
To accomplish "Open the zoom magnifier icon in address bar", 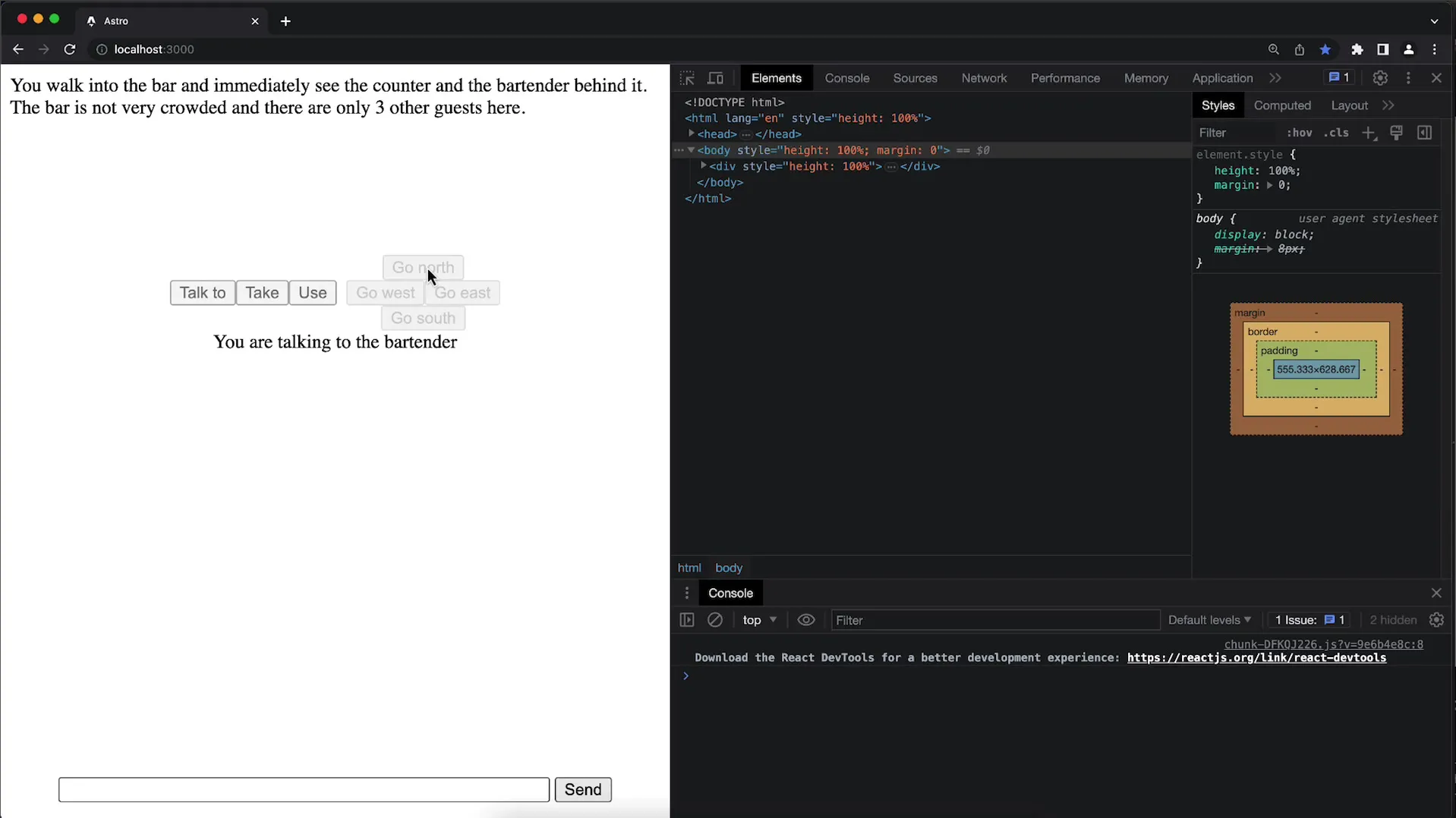I will (x=1274, y=49).
